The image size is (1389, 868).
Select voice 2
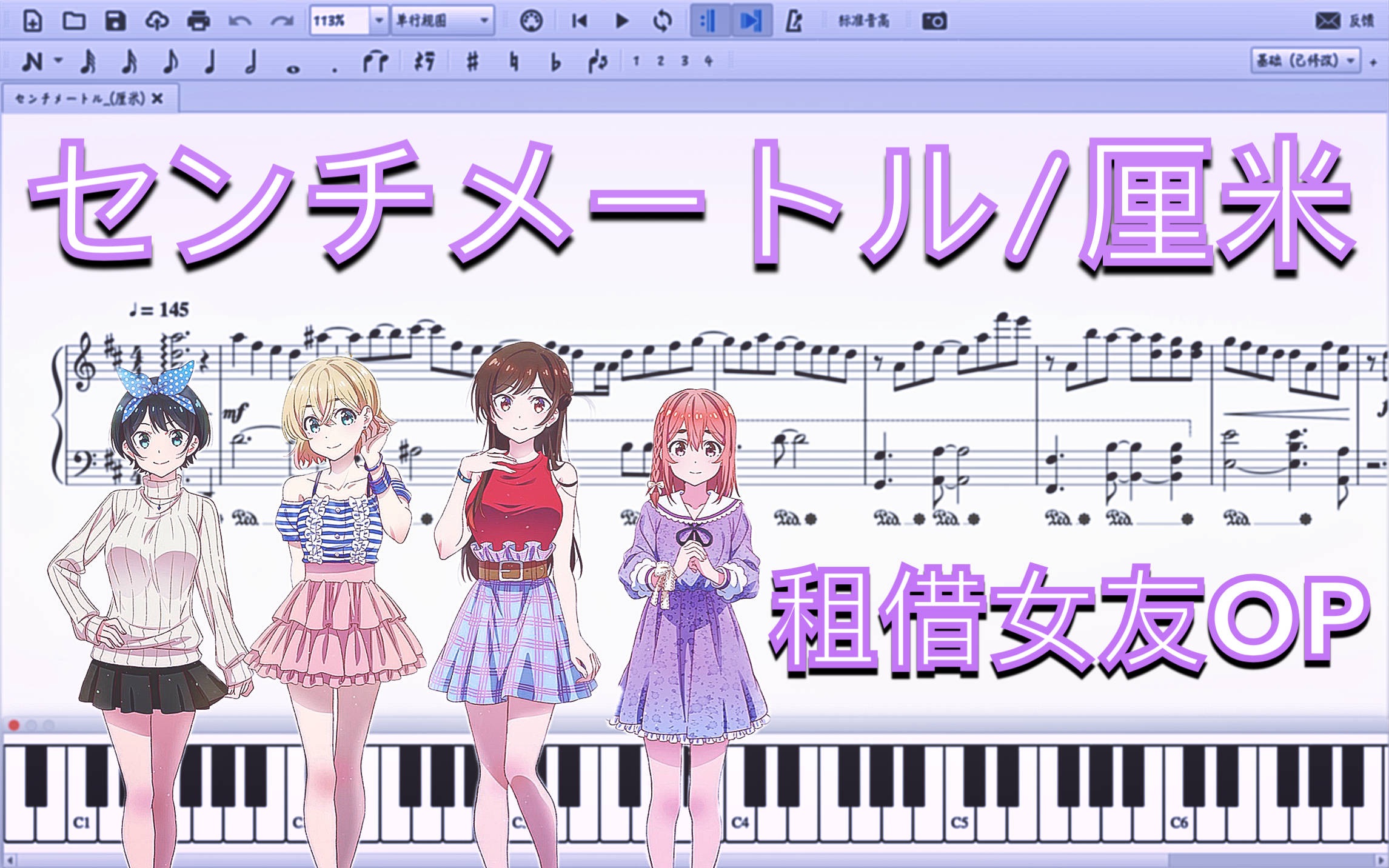[x=660, y=61]
